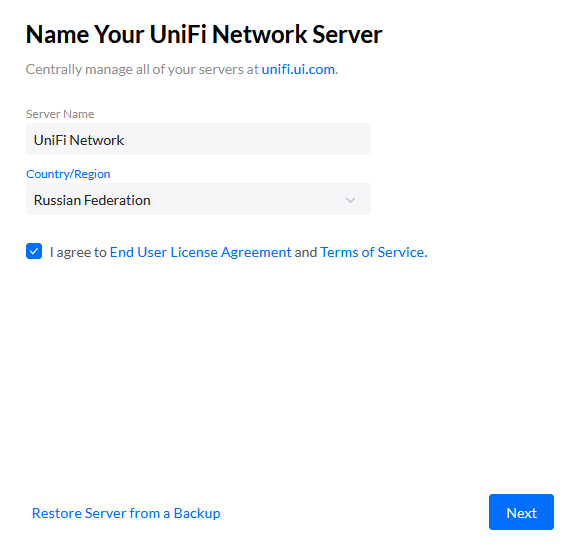Open the Country/Region dropdown showing Russian Federation
The height and width of the screenshot is (545, 583).
(x=198, y=199)
